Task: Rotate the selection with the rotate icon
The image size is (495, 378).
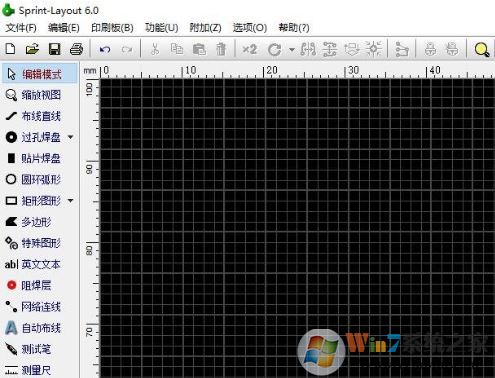Action: click(275, 50)
